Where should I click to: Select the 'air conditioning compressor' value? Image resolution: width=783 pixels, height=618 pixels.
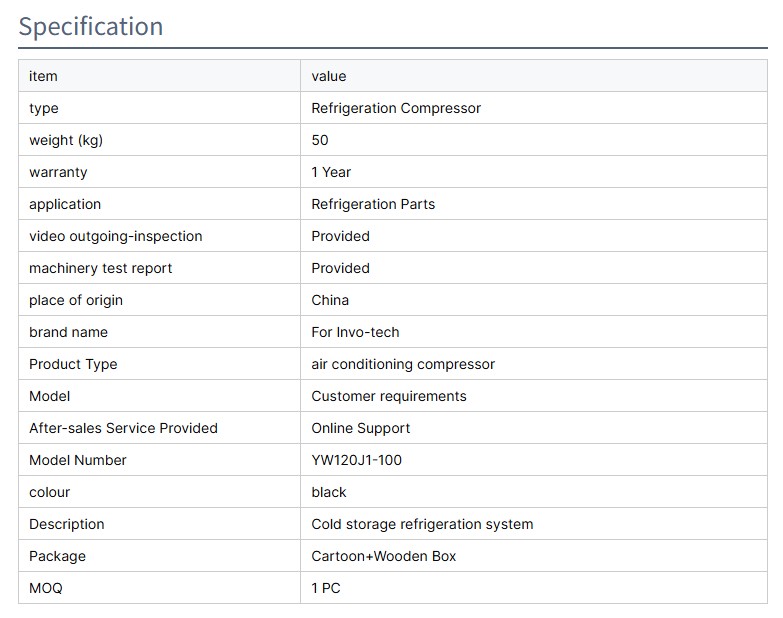click(403, 364)
